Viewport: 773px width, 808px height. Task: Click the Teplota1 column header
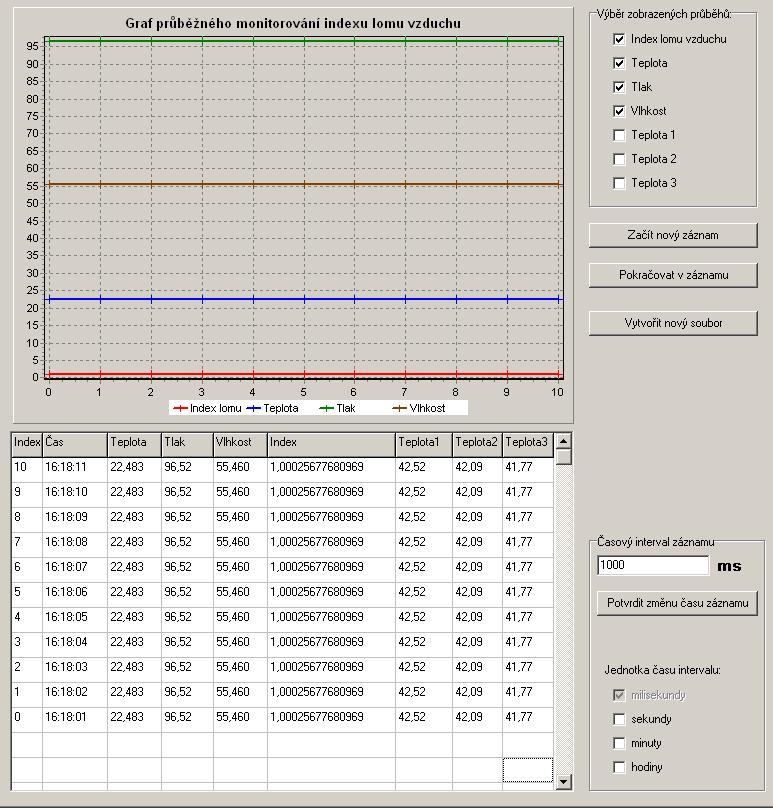424,444
